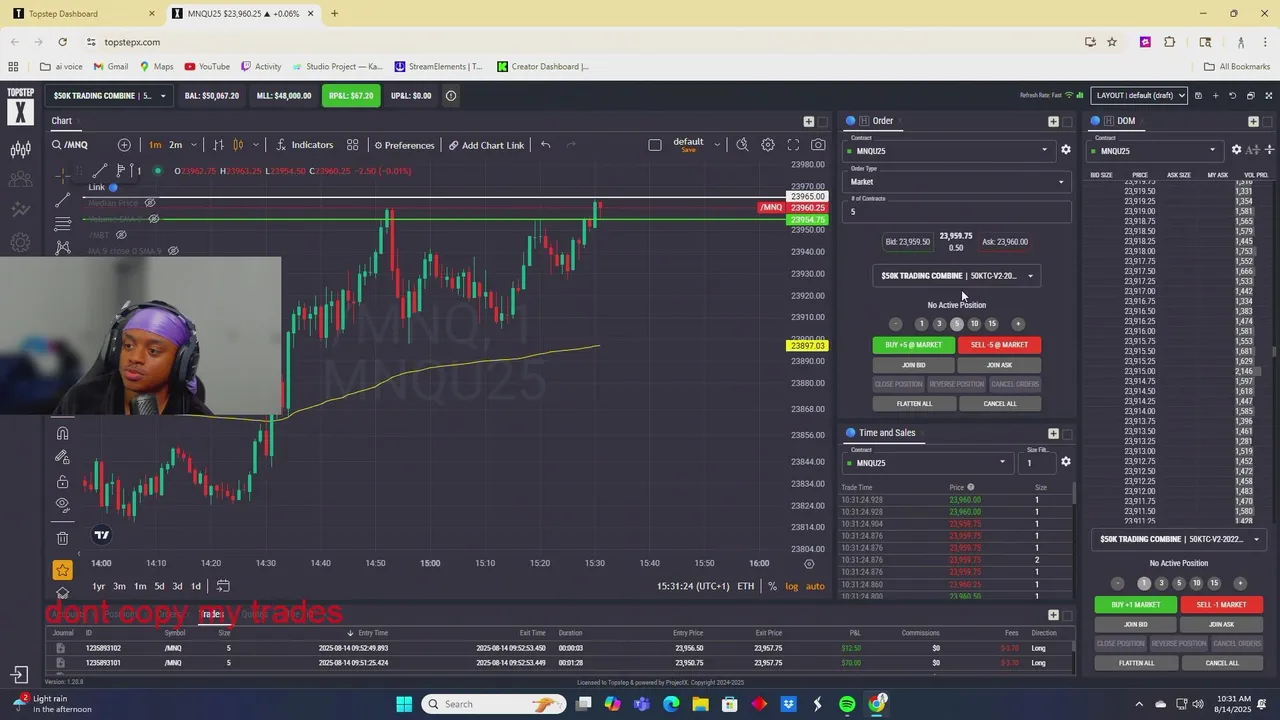Expand the chart style dropdown arrow

click(255, 145)
